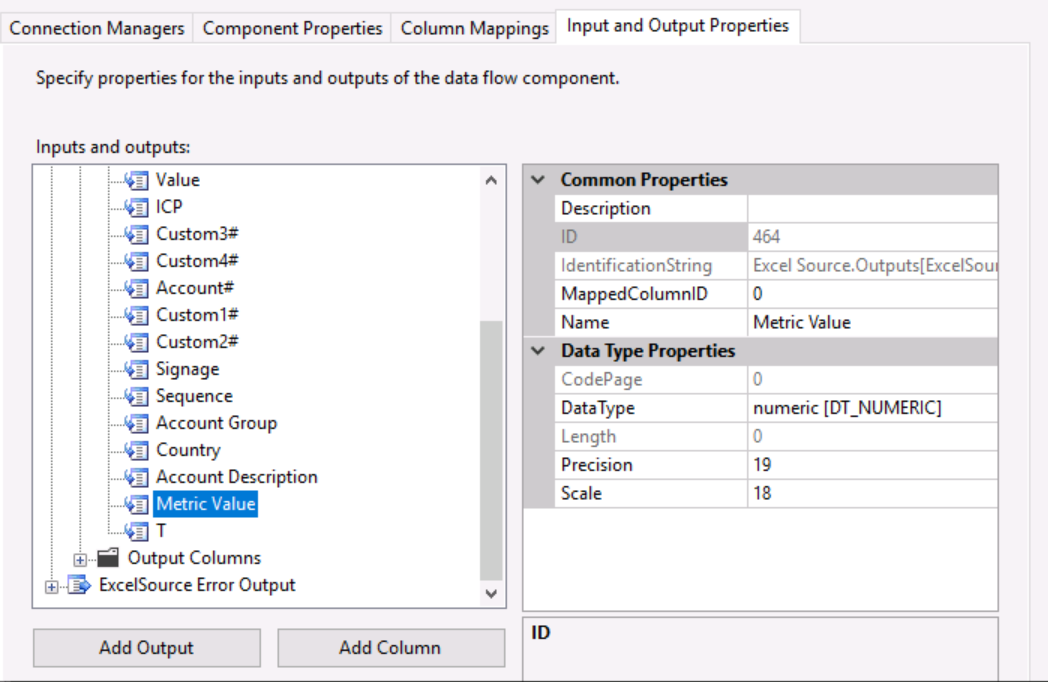Collapse the Data Type Properties section
Screen dimensions: 1048x682
pyautogui.click(x=539, y=351)
